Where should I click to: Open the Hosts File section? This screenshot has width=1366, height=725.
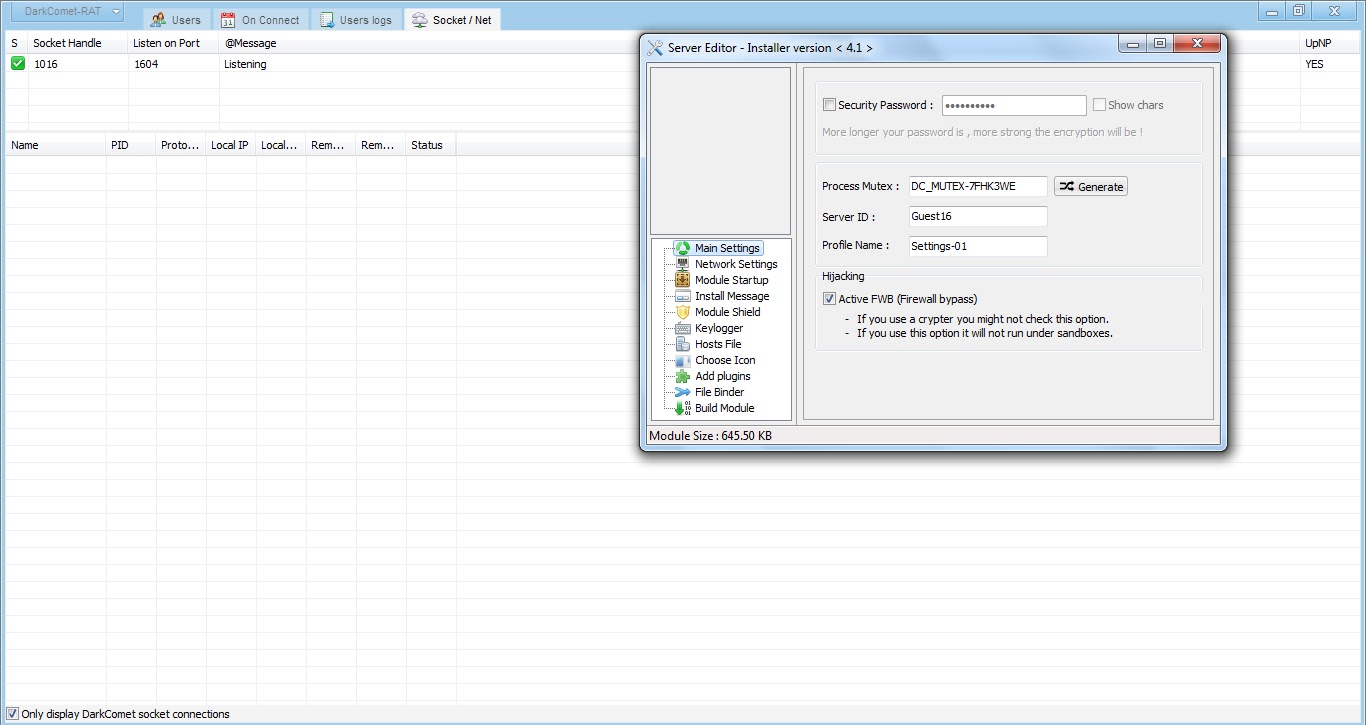click(718, 344)
